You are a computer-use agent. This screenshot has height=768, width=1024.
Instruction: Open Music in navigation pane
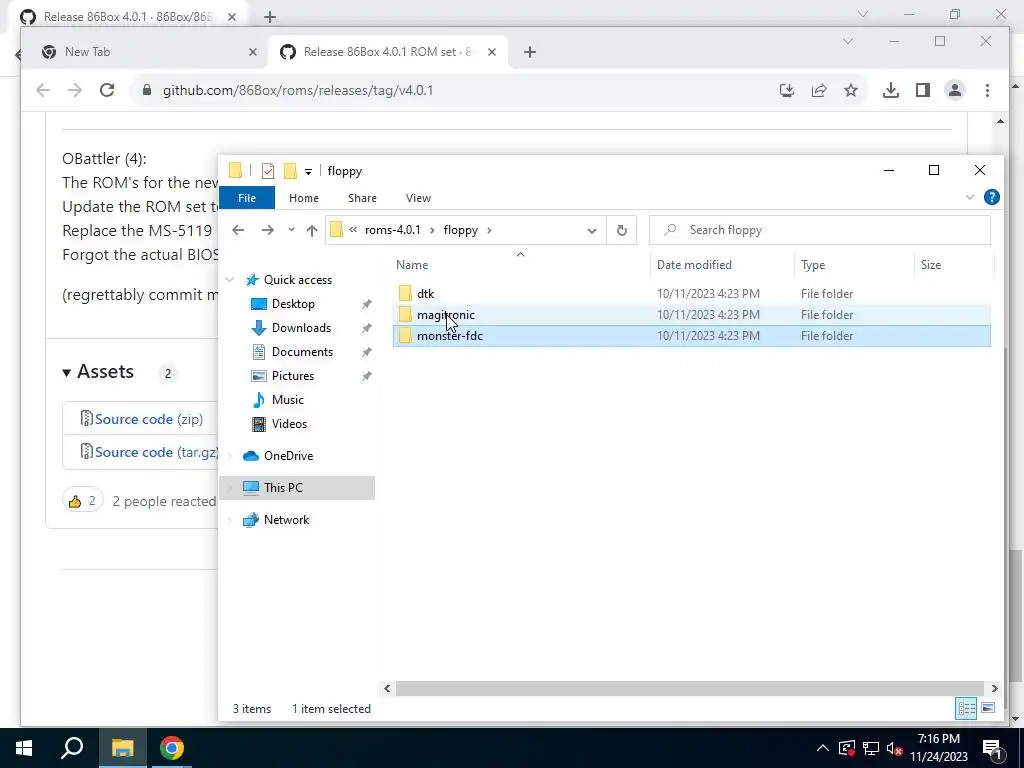tap(287, 400)
